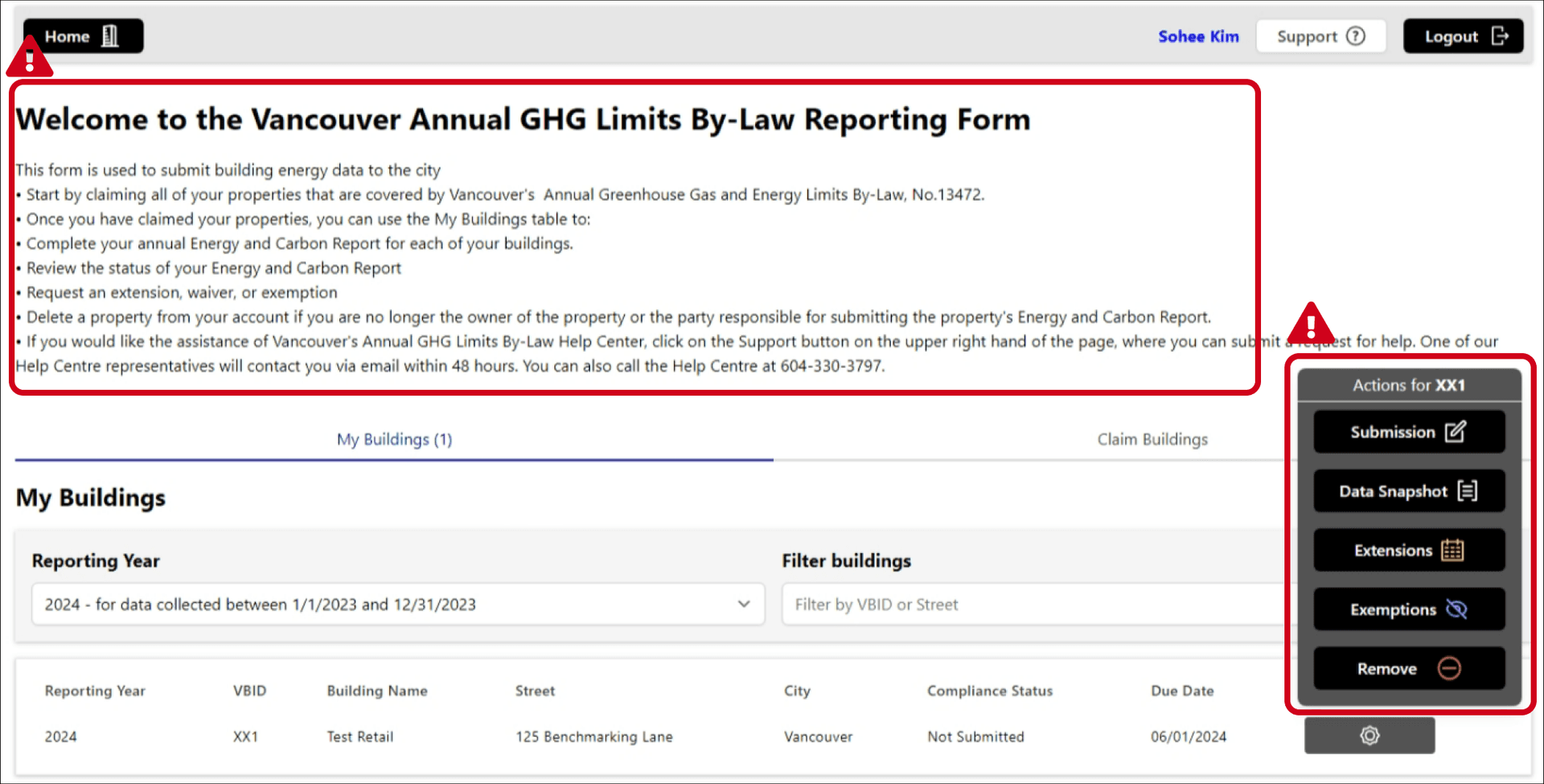The height and width of the screenshot is (784, 1544).
Task: Click the Submission edit pencil icon
Action: coord(1456,432)
